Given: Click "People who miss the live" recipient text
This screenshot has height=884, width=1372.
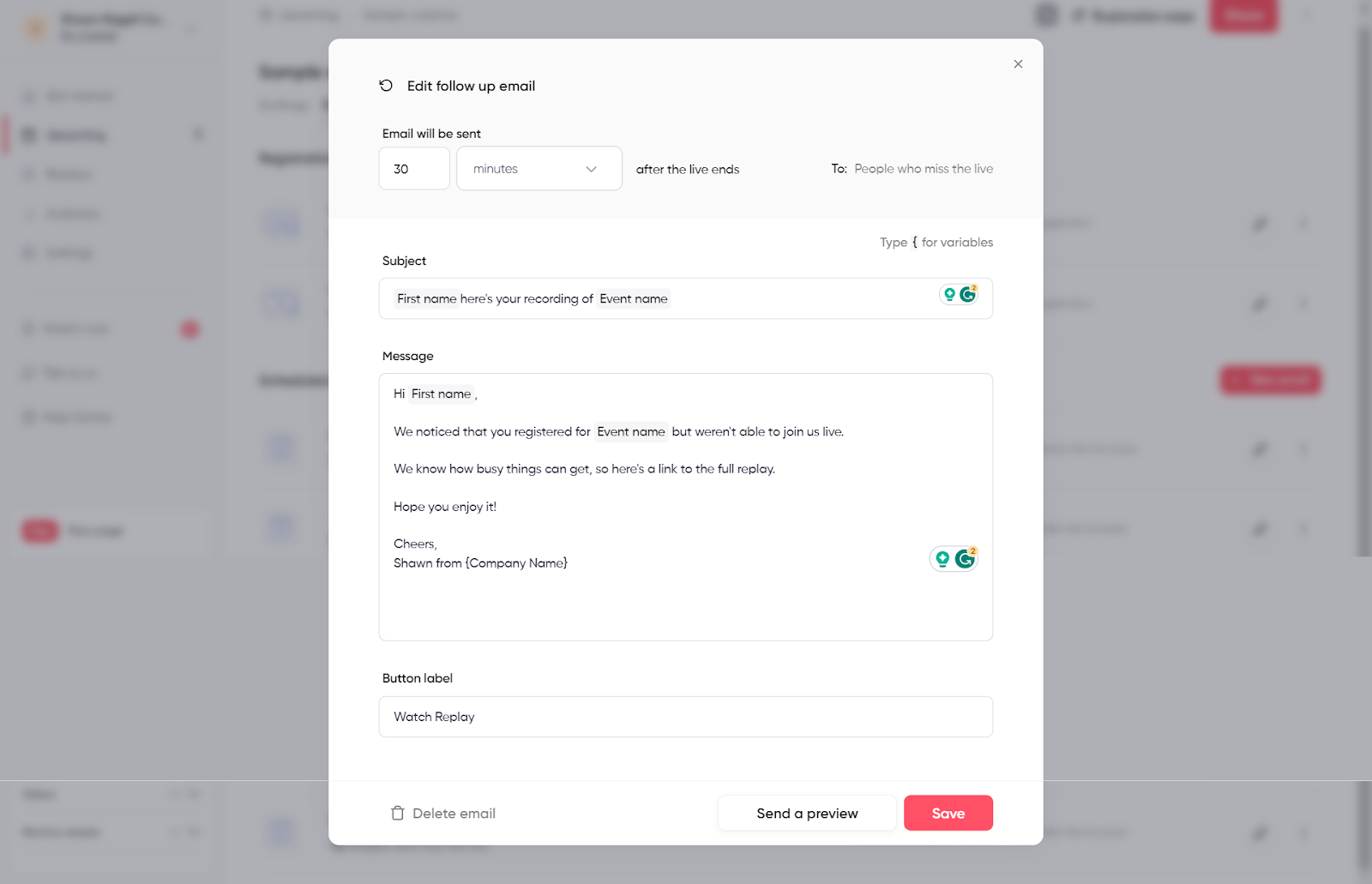Looking at the screenshot, I should [923, 168].
